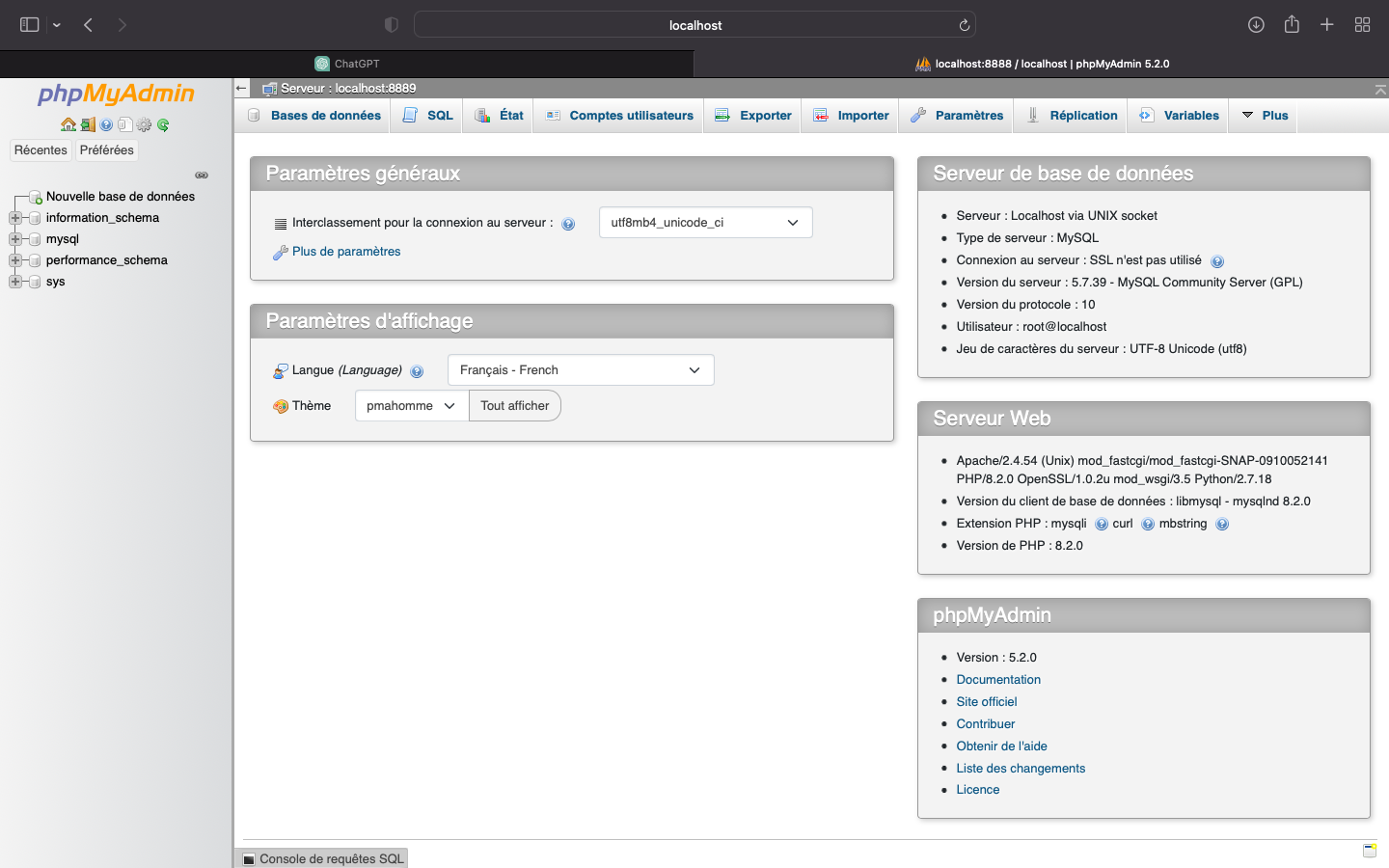Click help icon after Extension PHP mysqli

click(1102, 525)
